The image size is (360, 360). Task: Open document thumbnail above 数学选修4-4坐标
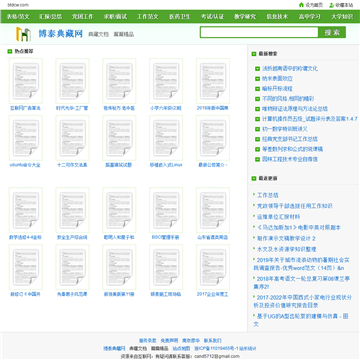pyautogui.click(x=26, y=210)
